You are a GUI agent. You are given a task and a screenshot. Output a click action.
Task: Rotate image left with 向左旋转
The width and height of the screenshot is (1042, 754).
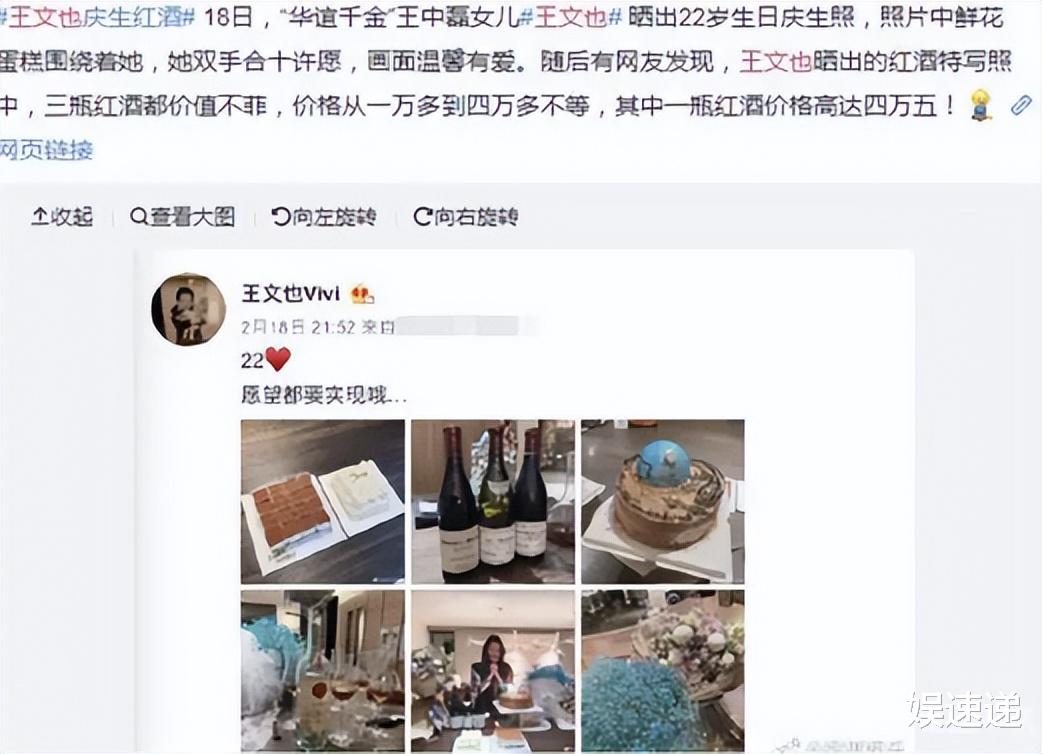pyautogui.click(x=324, y=217)
